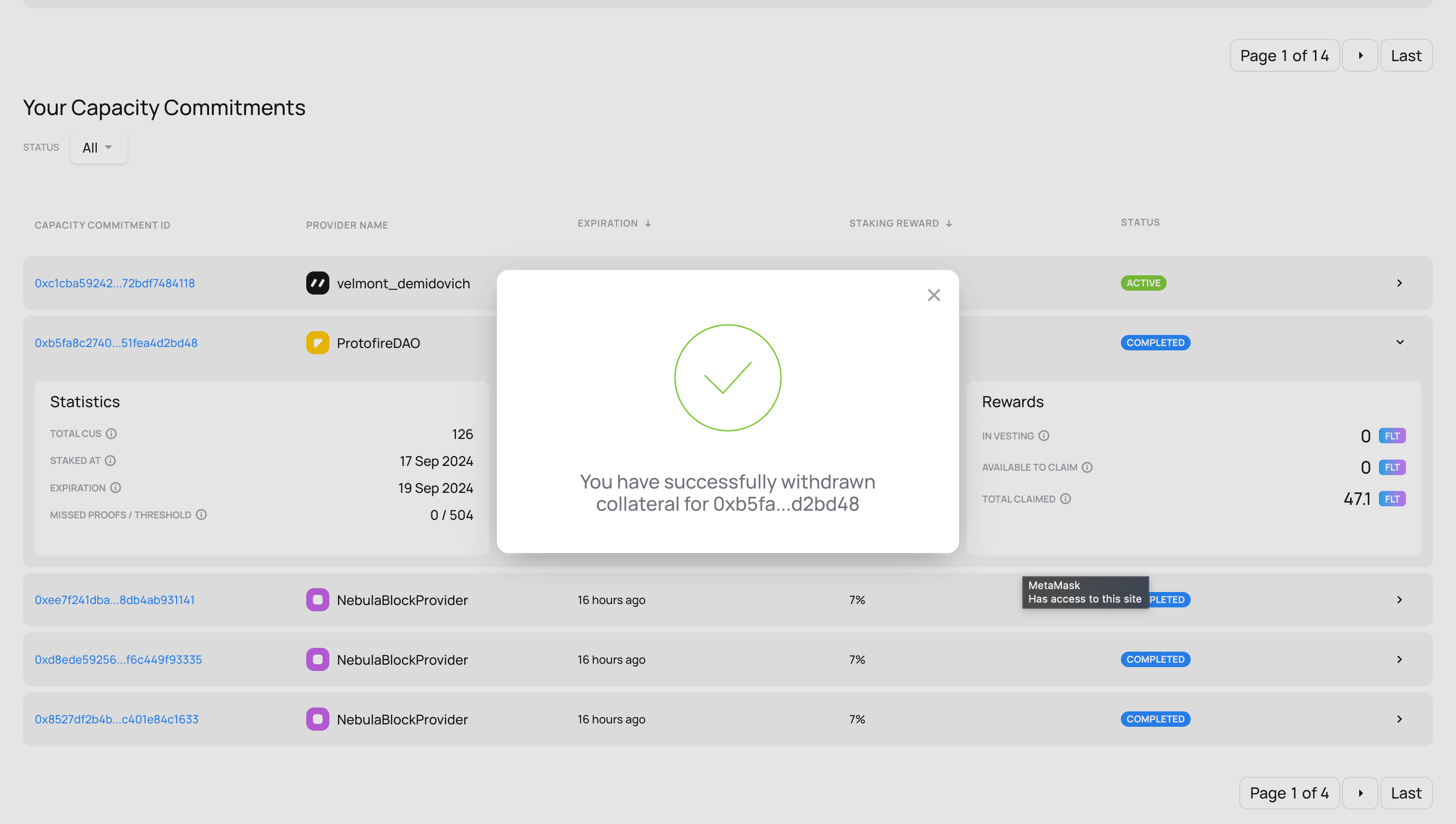
Task: Click the ProtofireDAO provider logo
Action: (x=317, y=342)
